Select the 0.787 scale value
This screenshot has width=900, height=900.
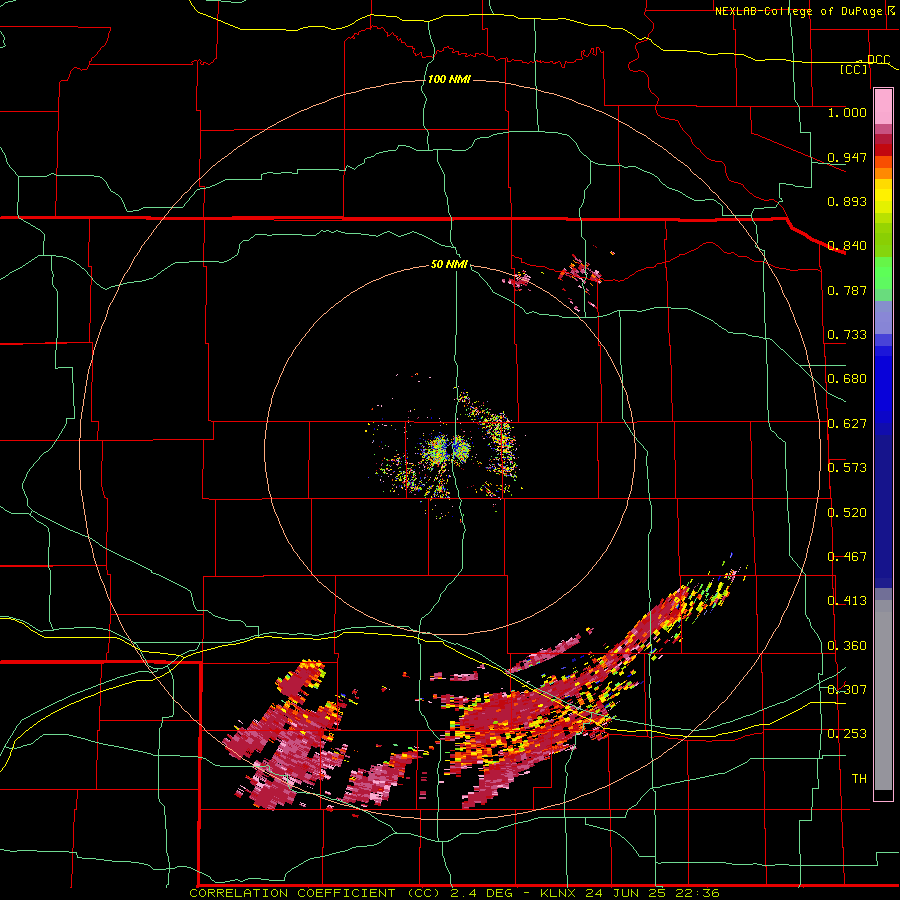847,290
